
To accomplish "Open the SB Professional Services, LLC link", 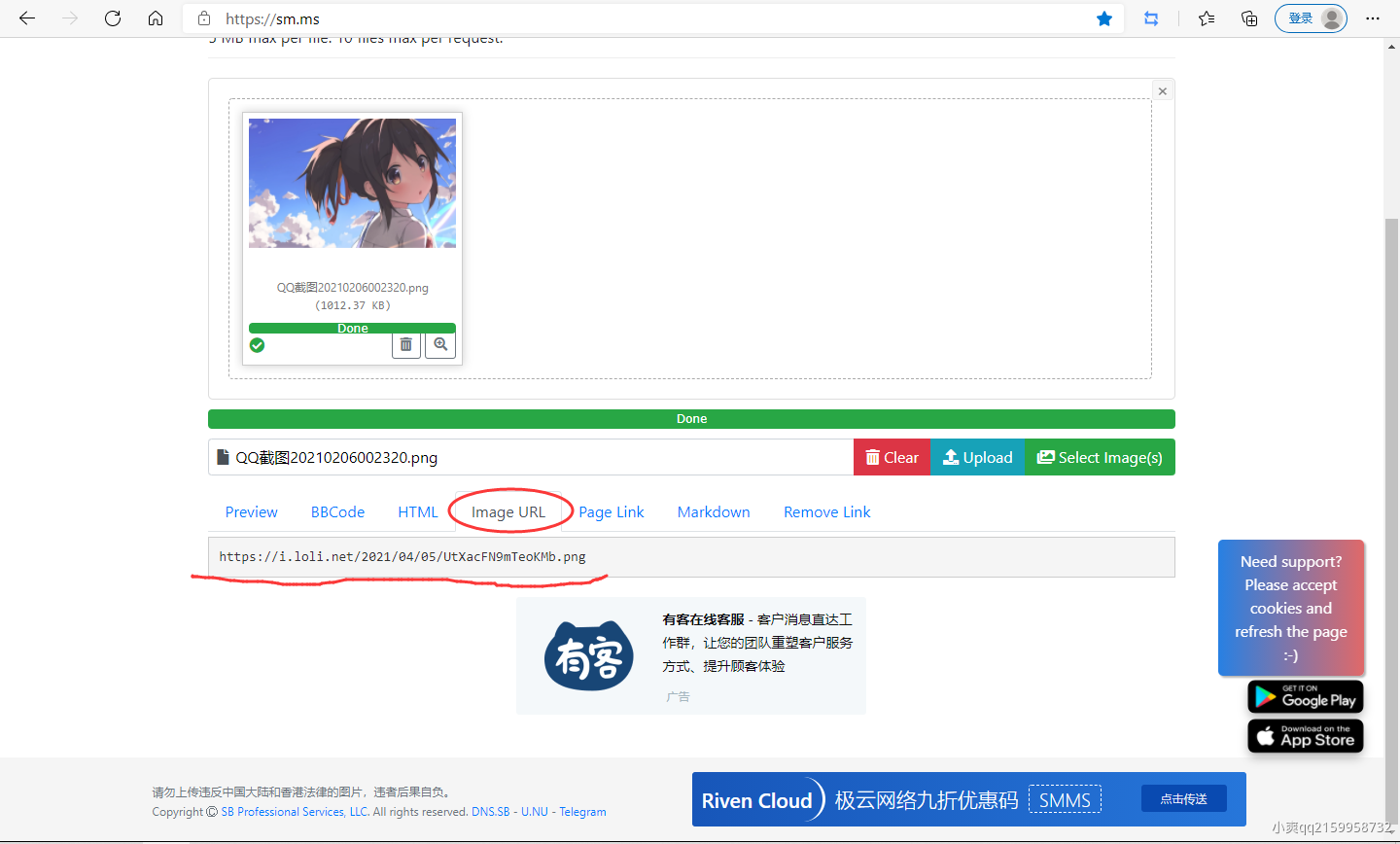I will [296, 812].
